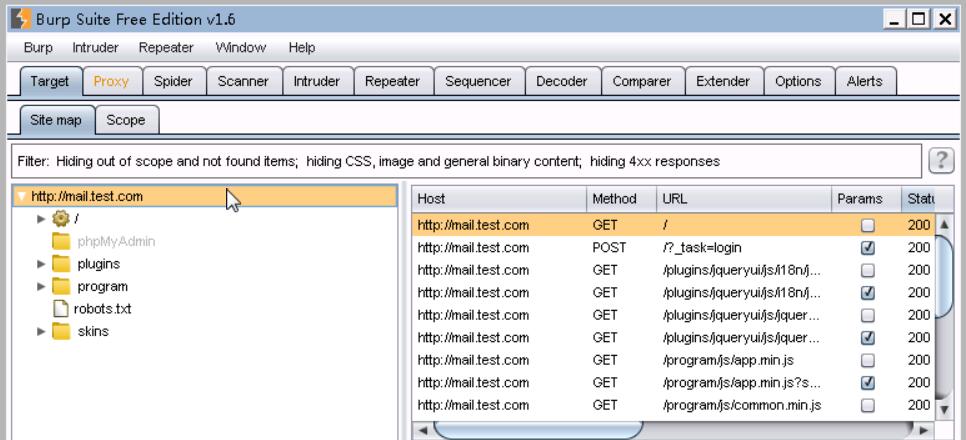This screenshot has width=966, height=440.
Task: Sort table by Host column header
Action: pos(500,199)
